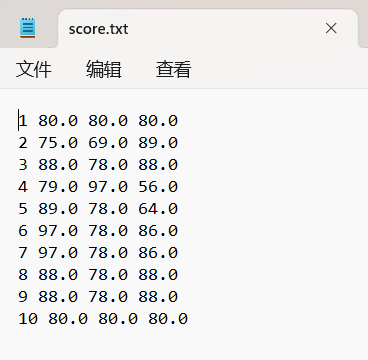Click the line '8 88.0 78.0 88.0'

point(98,275)
